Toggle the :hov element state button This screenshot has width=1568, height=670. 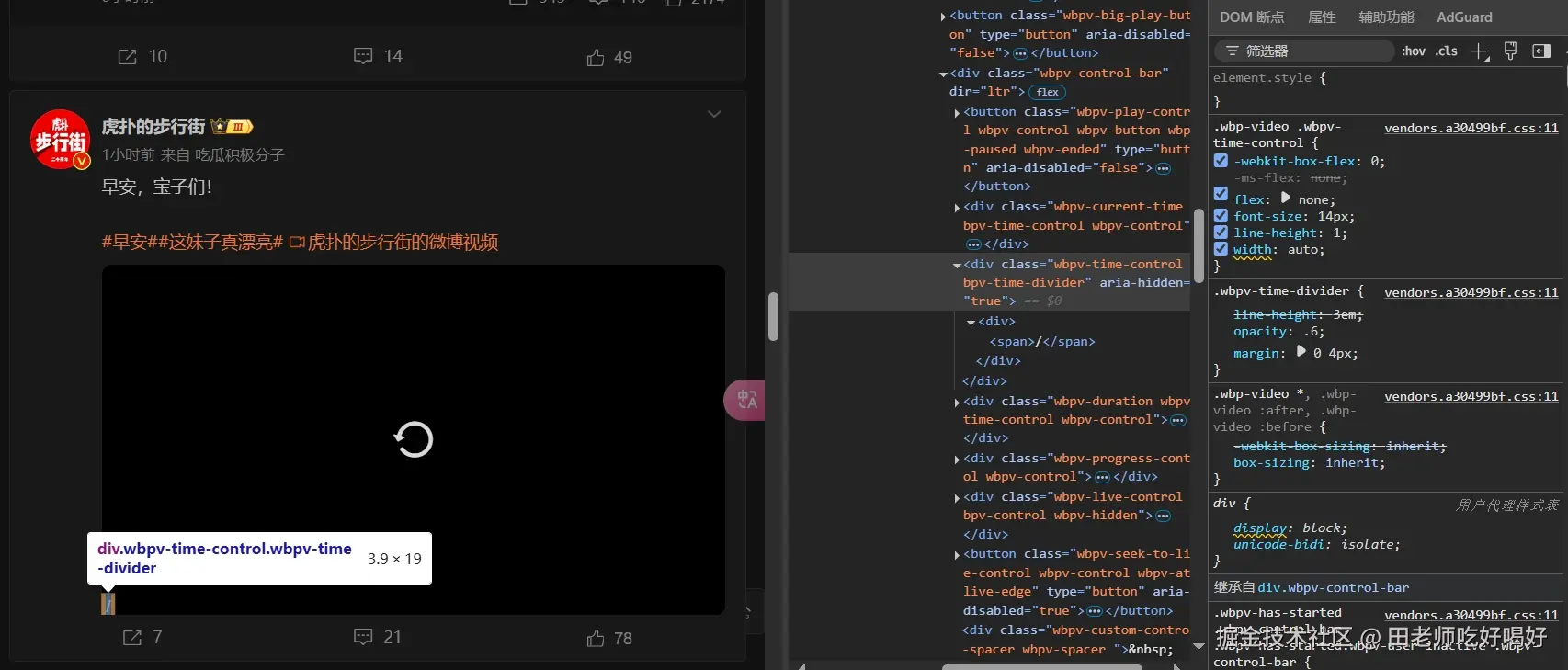click(1414, 51)
